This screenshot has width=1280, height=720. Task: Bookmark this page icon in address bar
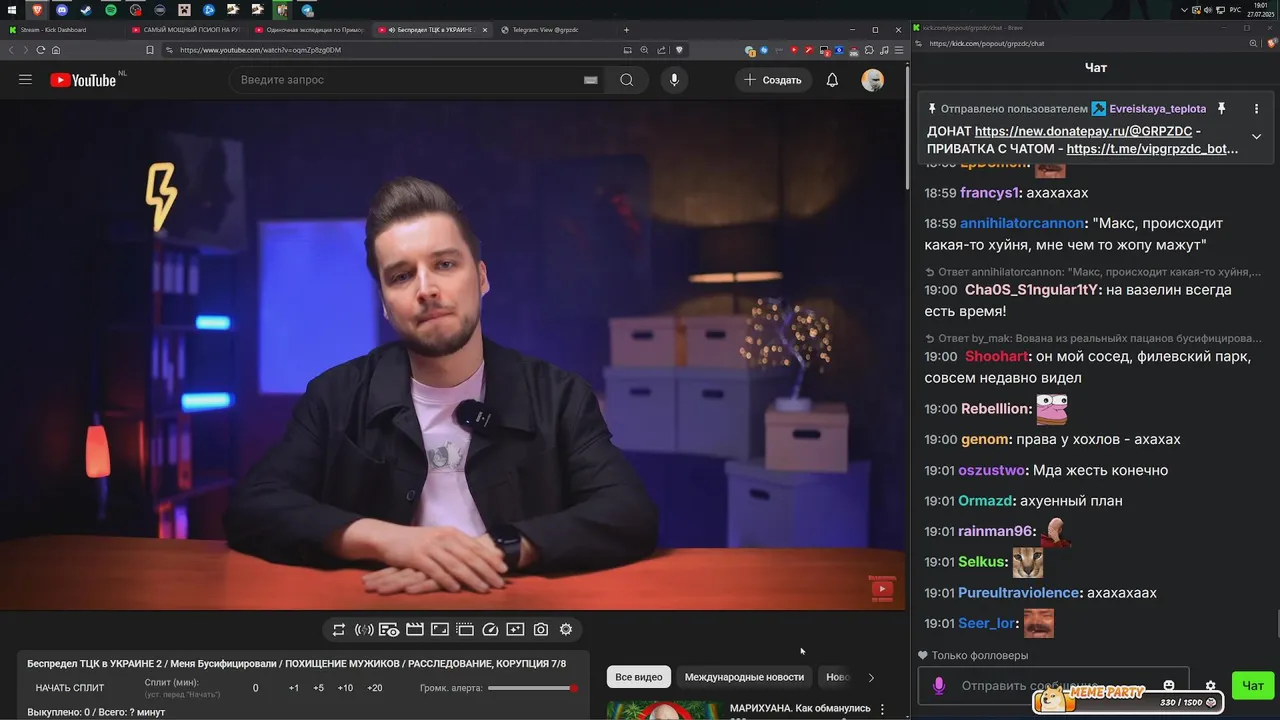pyautogui.click(x=150, y=50)
